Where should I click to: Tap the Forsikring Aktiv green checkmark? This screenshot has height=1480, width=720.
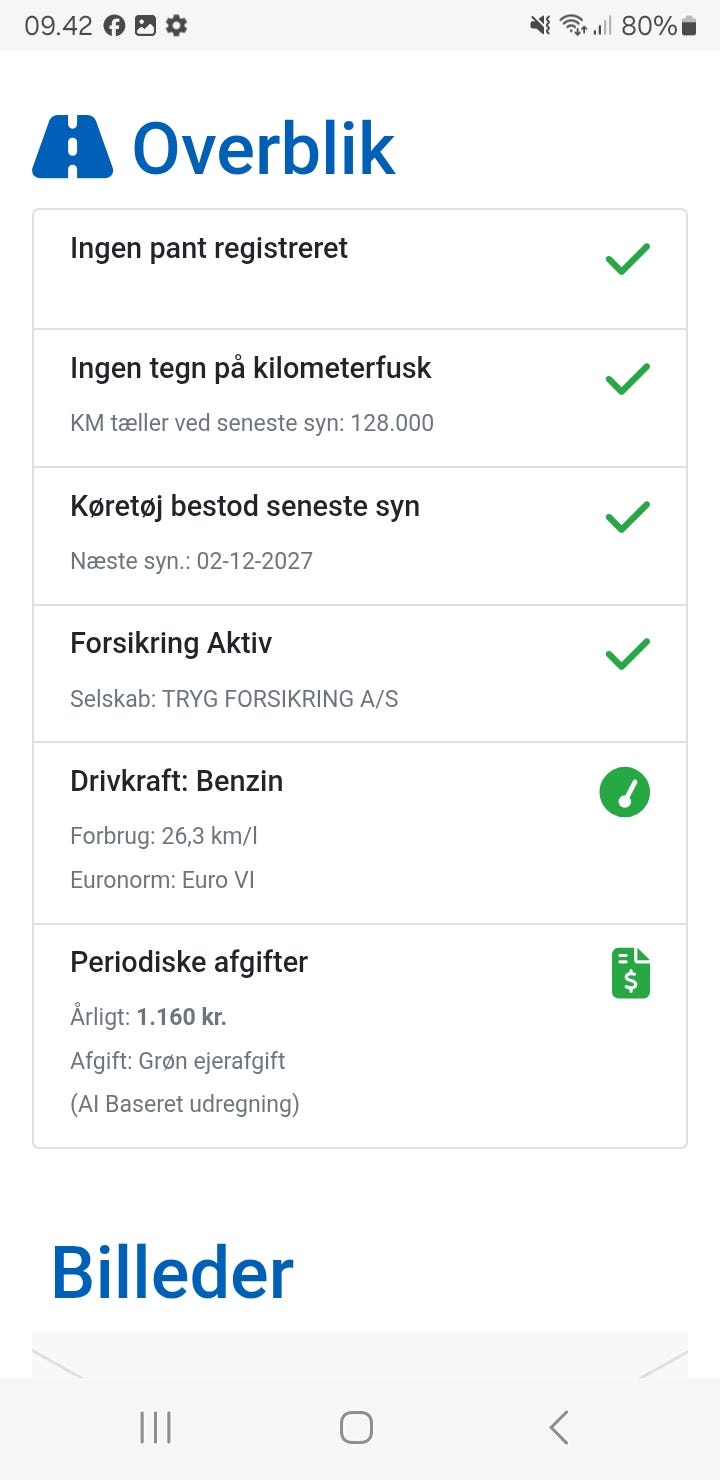coord(627,654)
